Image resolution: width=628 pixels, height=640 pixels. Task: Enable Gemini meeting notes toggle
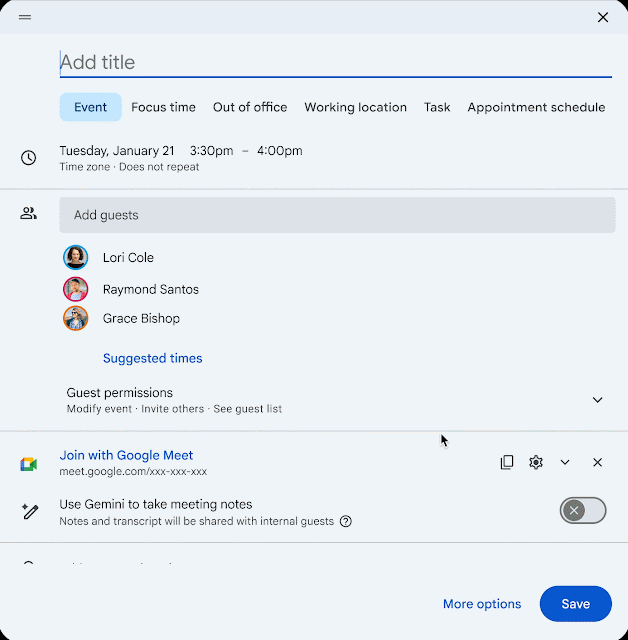(583, 511)
